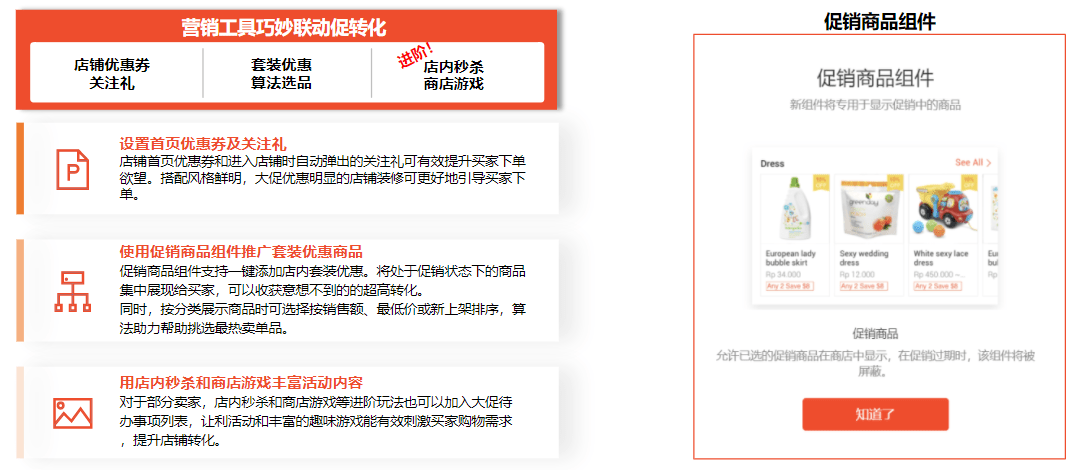Click the White sexy lace dress title
Viewport: 1080px width, 470px height.
tap(941, 258)
